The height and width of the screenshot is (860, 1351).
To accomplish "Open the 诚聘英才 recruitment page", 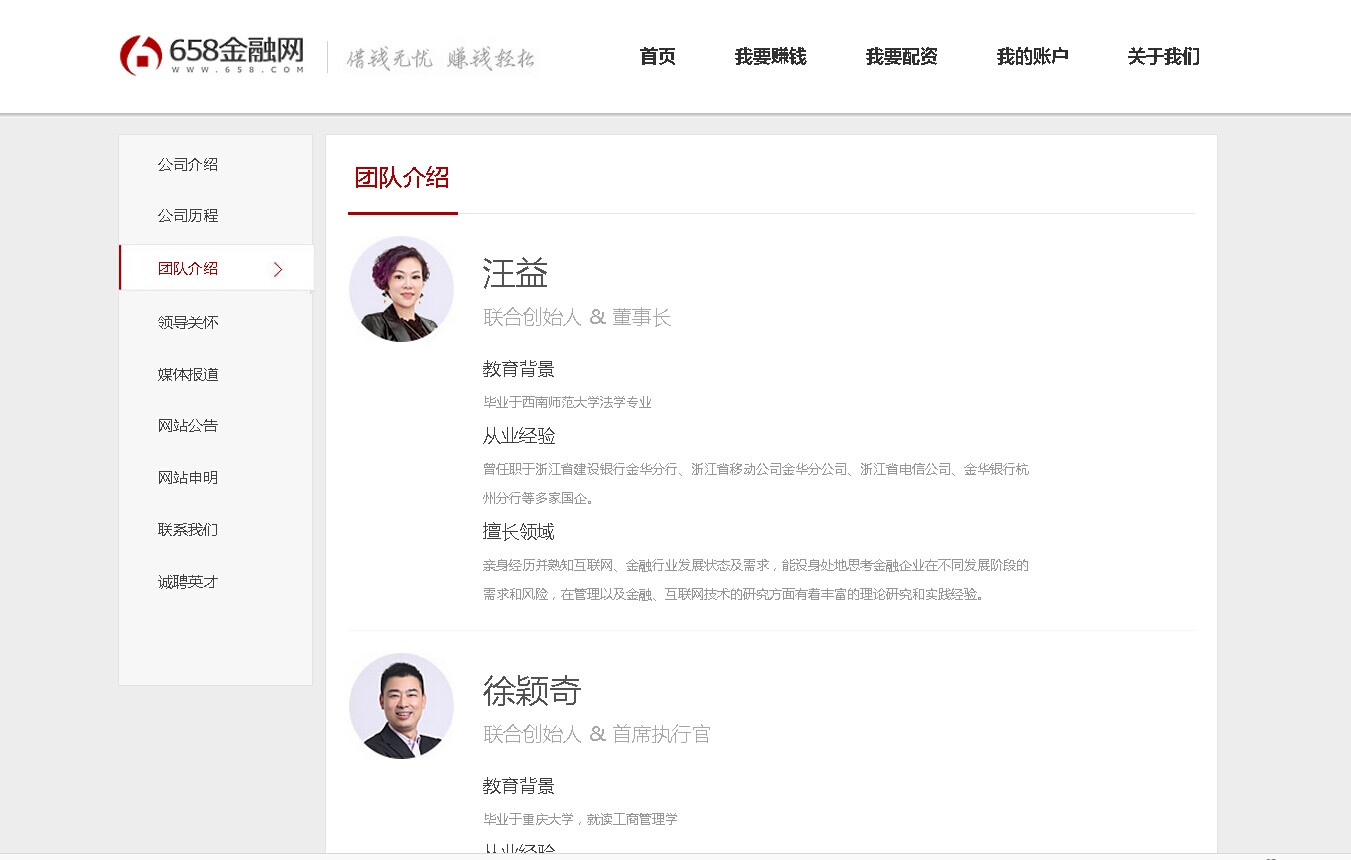I will (x=187, y=581).
